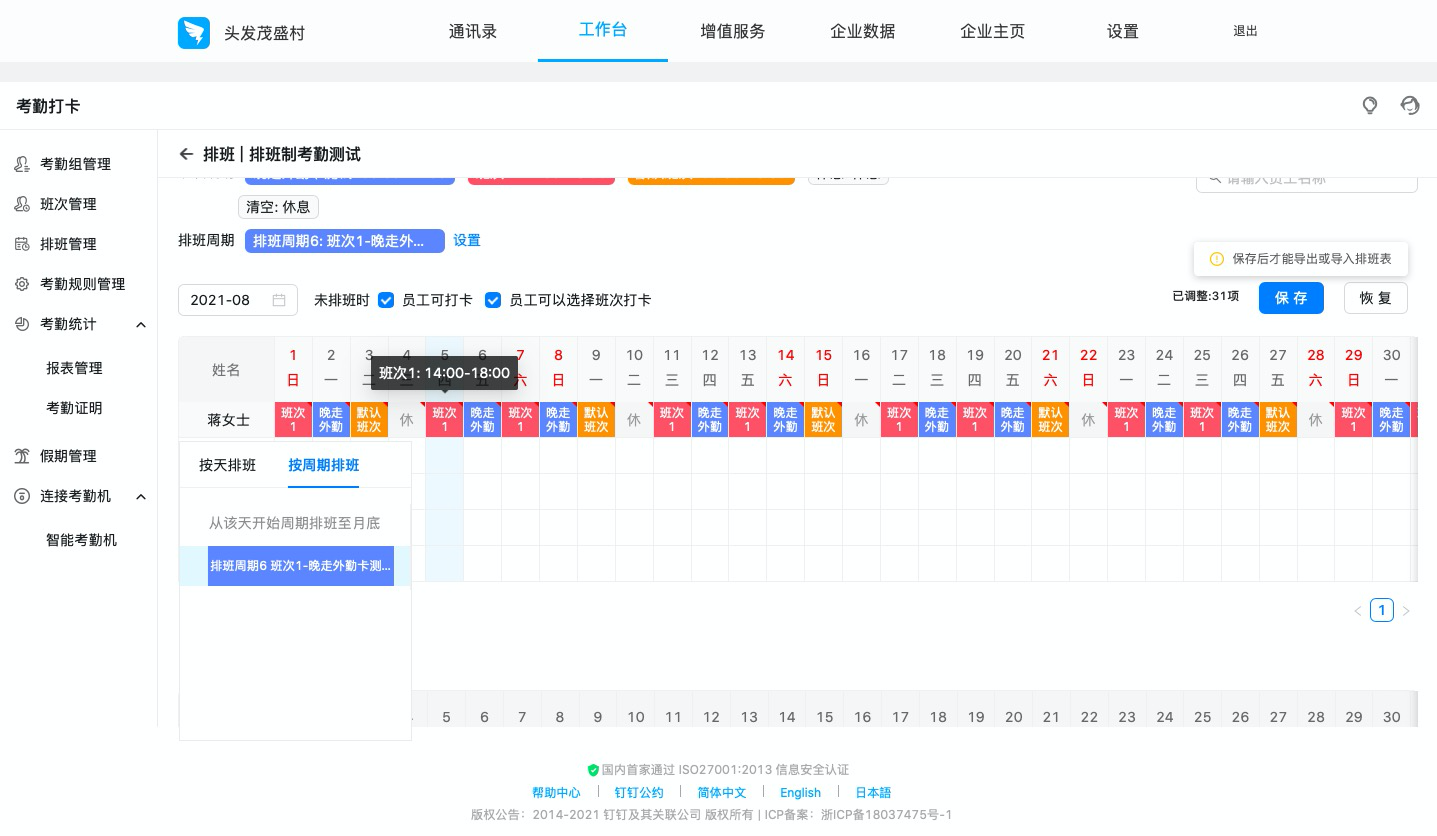Collapse the 连接考勤机 section

[141, 496]
